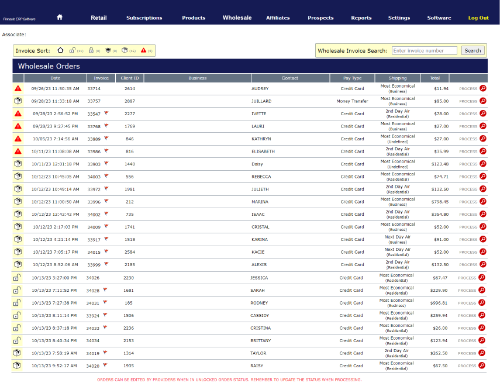This screenshot has height=388, width=500.
Task: Select contact name "TAYLOR"
Action: click(258, 353)
